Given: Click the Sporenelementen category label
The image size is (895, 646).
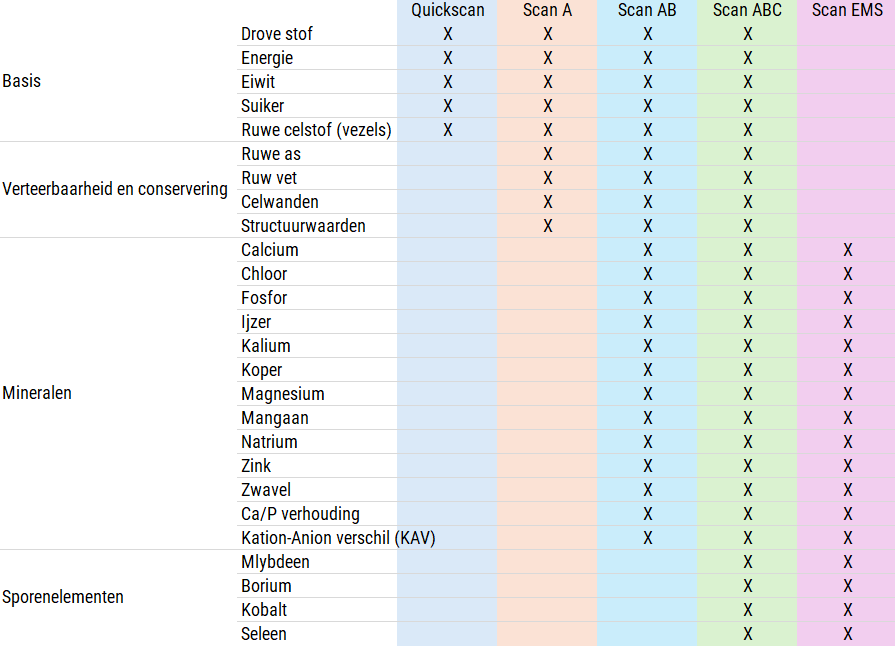Looking at the screenshot, I should tap(63, 597).
